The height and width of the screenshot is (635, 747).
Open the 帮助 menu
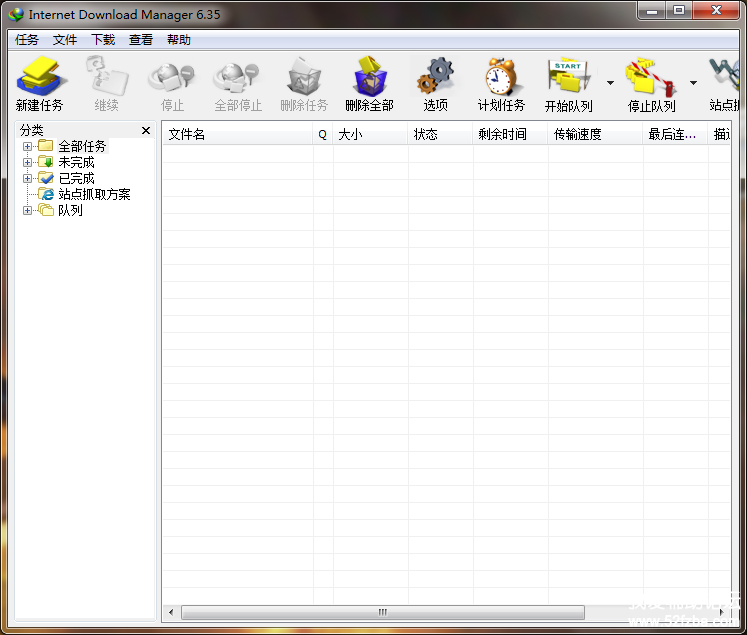pos(179,40)
